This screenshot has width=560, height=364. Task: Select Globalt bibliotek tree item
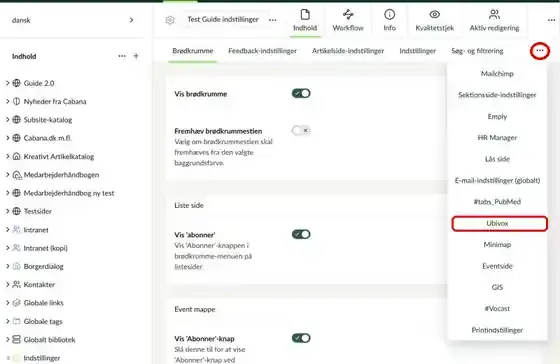[49, 339]
